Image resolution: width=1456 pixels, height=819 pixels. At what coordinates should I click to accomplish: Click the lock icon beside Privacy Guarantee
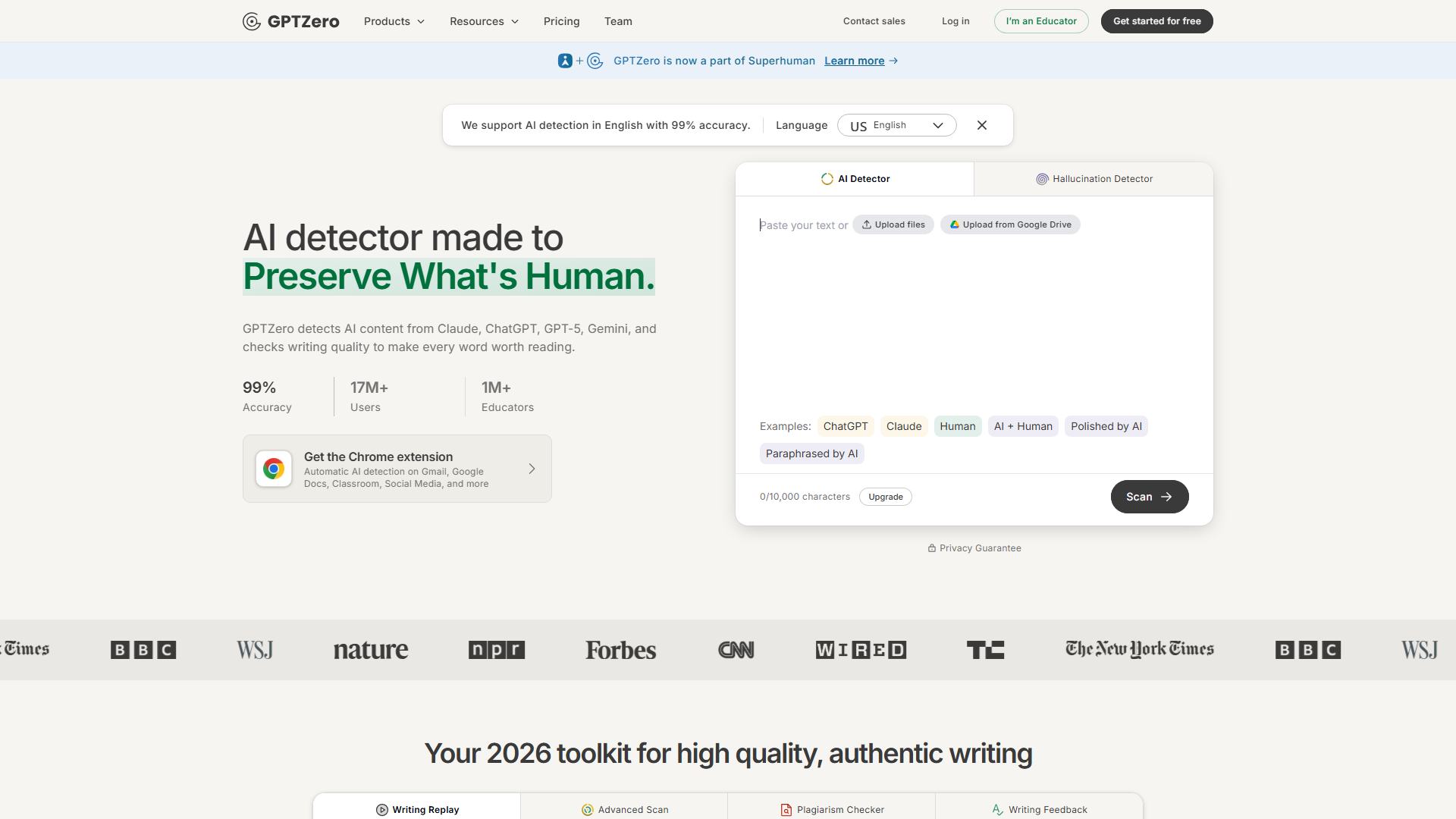(x=932, y=548)
